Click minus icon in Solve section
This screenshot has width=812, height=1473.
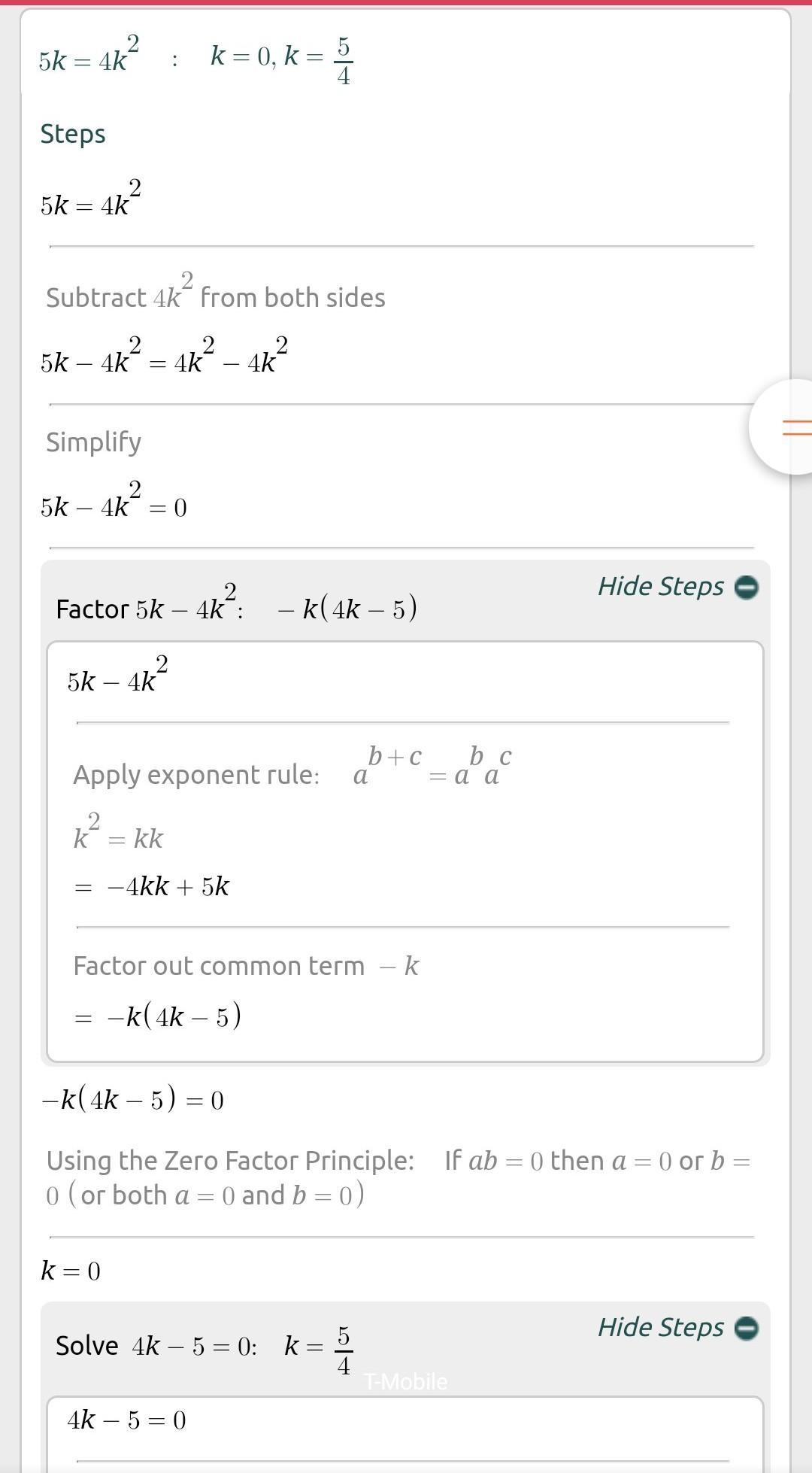pyautogui.click(x=746, y=1329)
